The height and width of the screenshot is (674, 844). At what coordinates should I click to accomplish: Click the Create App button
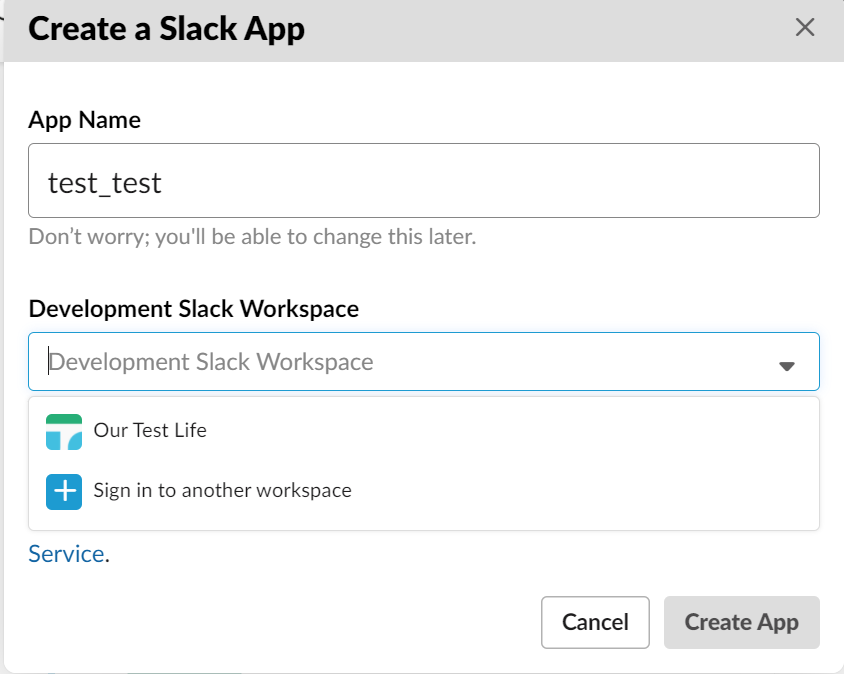(742, 622)
